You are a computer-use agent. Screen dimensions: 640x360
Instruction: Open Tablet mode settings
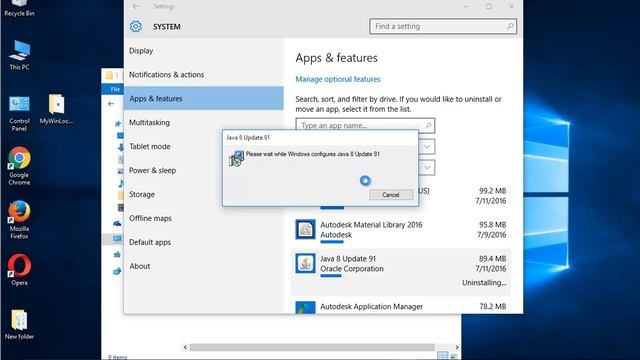[x=173, y=147]
